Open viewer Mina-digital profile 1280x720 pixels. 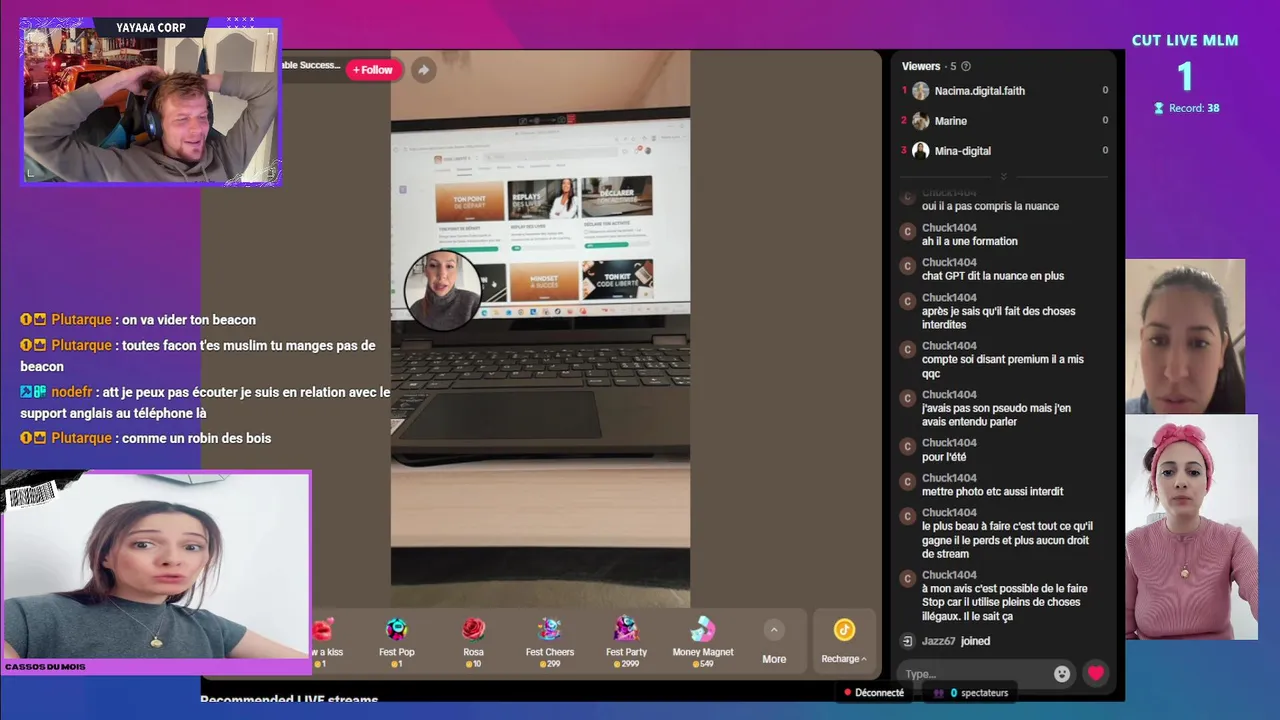point(962,151)
